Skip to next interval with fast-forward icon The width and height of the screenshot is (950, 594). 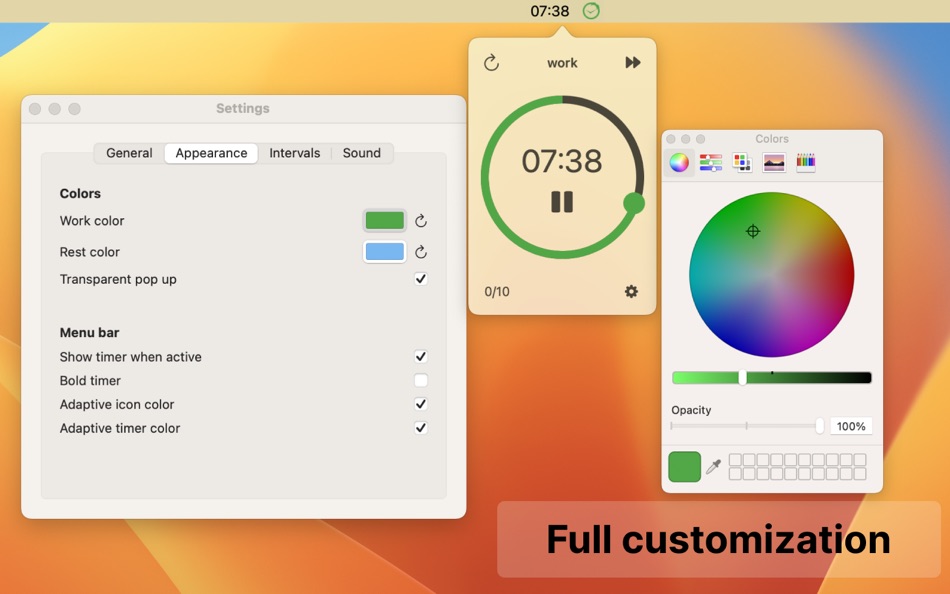click(x=633, y=62)
